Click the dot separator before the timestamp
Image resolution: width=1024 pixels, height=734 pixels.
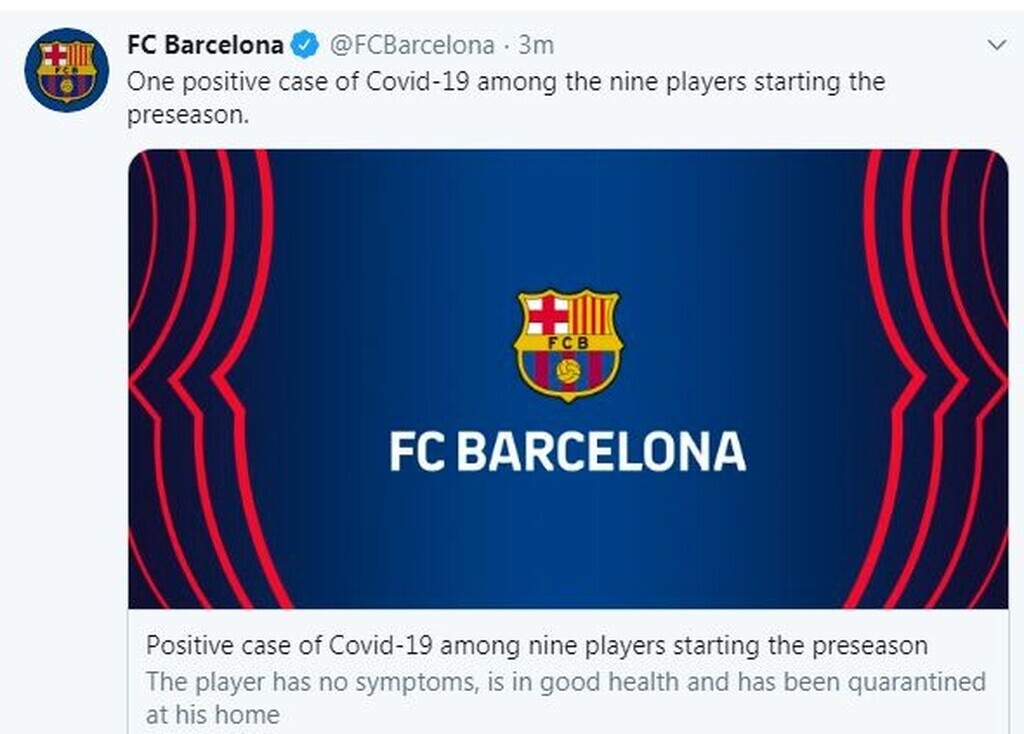click(506, 45)
